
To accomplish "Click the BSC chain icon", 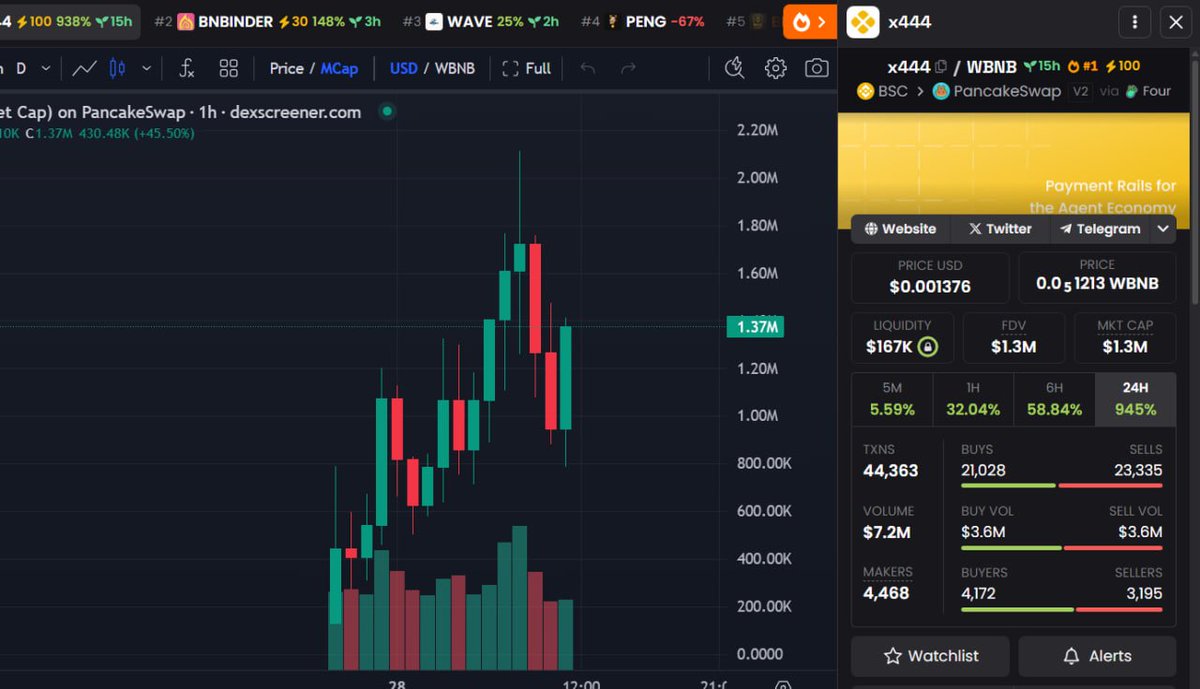I will pos(865,91).
